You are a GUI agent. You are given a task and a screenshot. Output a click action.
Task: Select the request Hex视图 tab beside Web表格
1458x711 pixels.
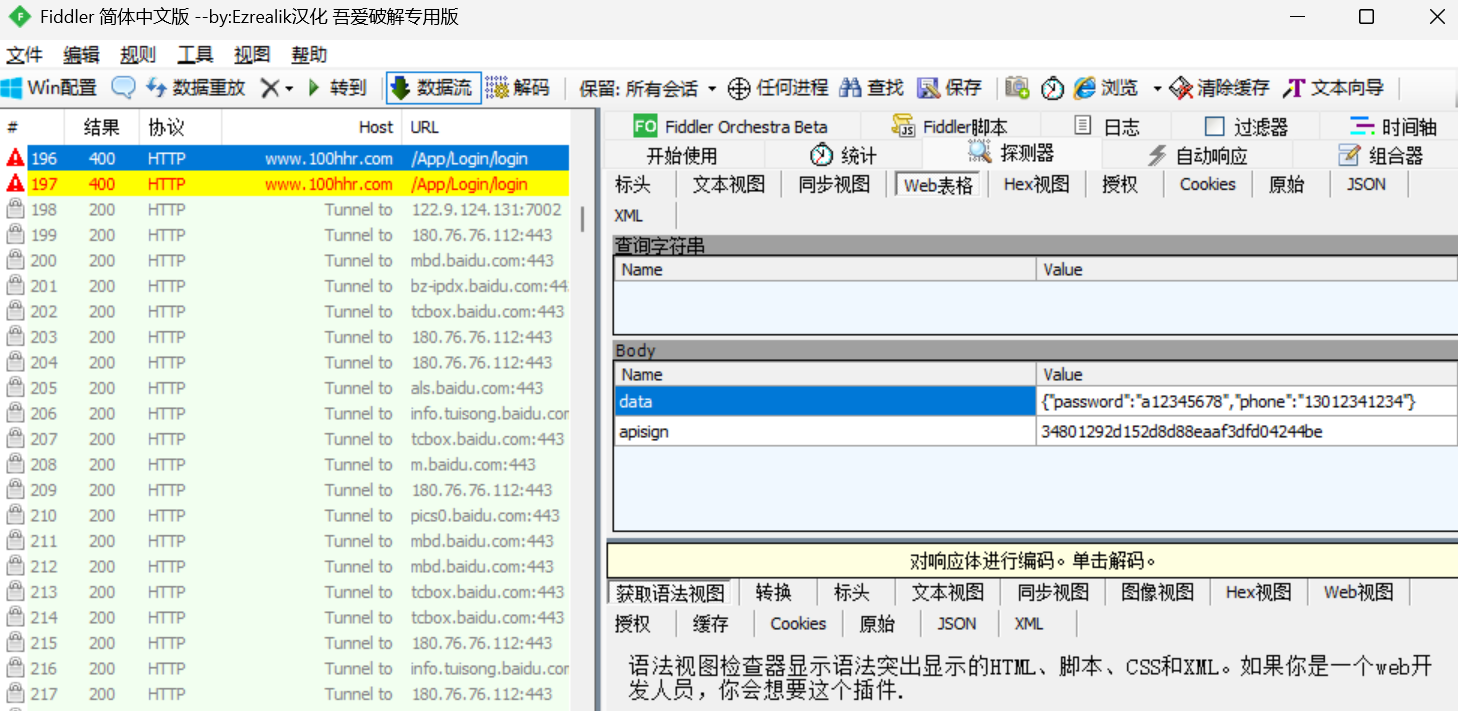(1037, 184)
